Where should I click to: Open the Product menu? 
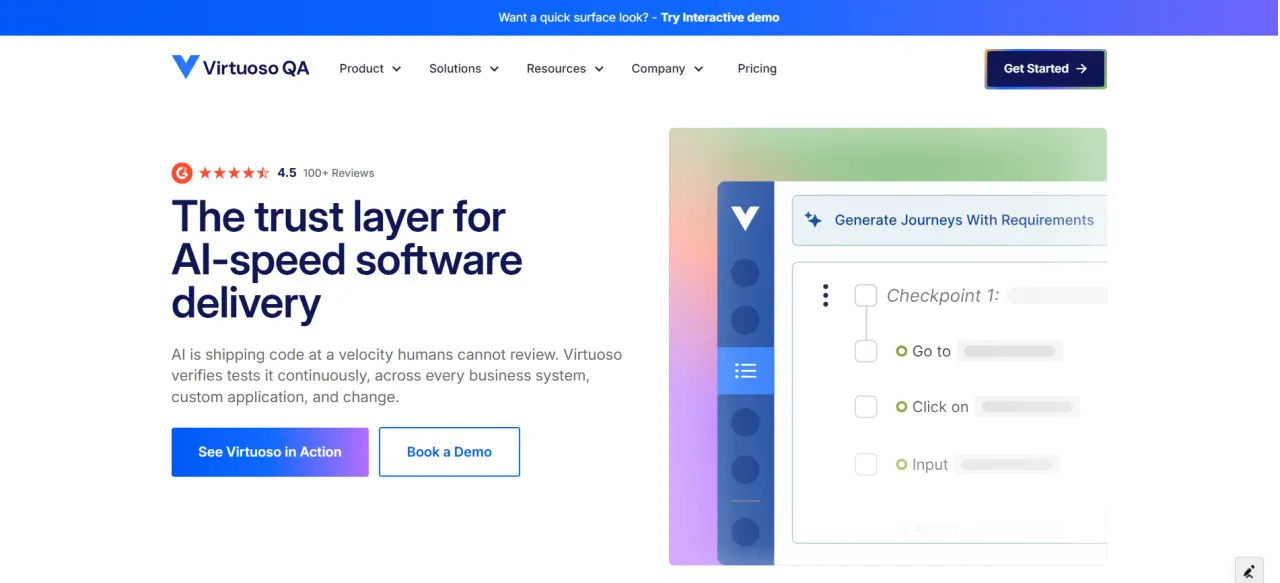(370, 69)
